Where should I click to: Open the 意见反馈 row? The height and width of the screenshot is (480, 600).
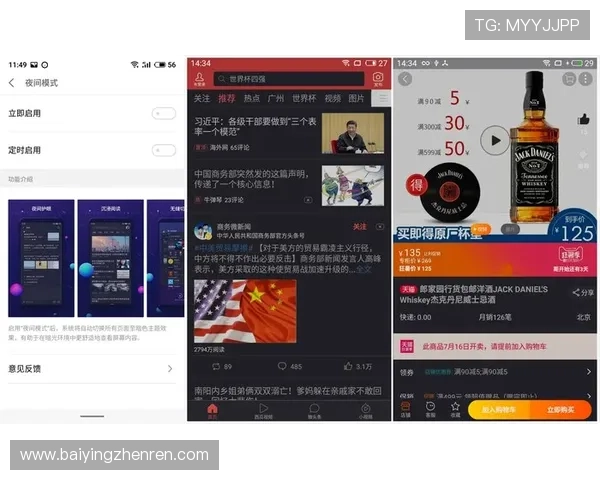pyautogui.click(x=92, y=369)
